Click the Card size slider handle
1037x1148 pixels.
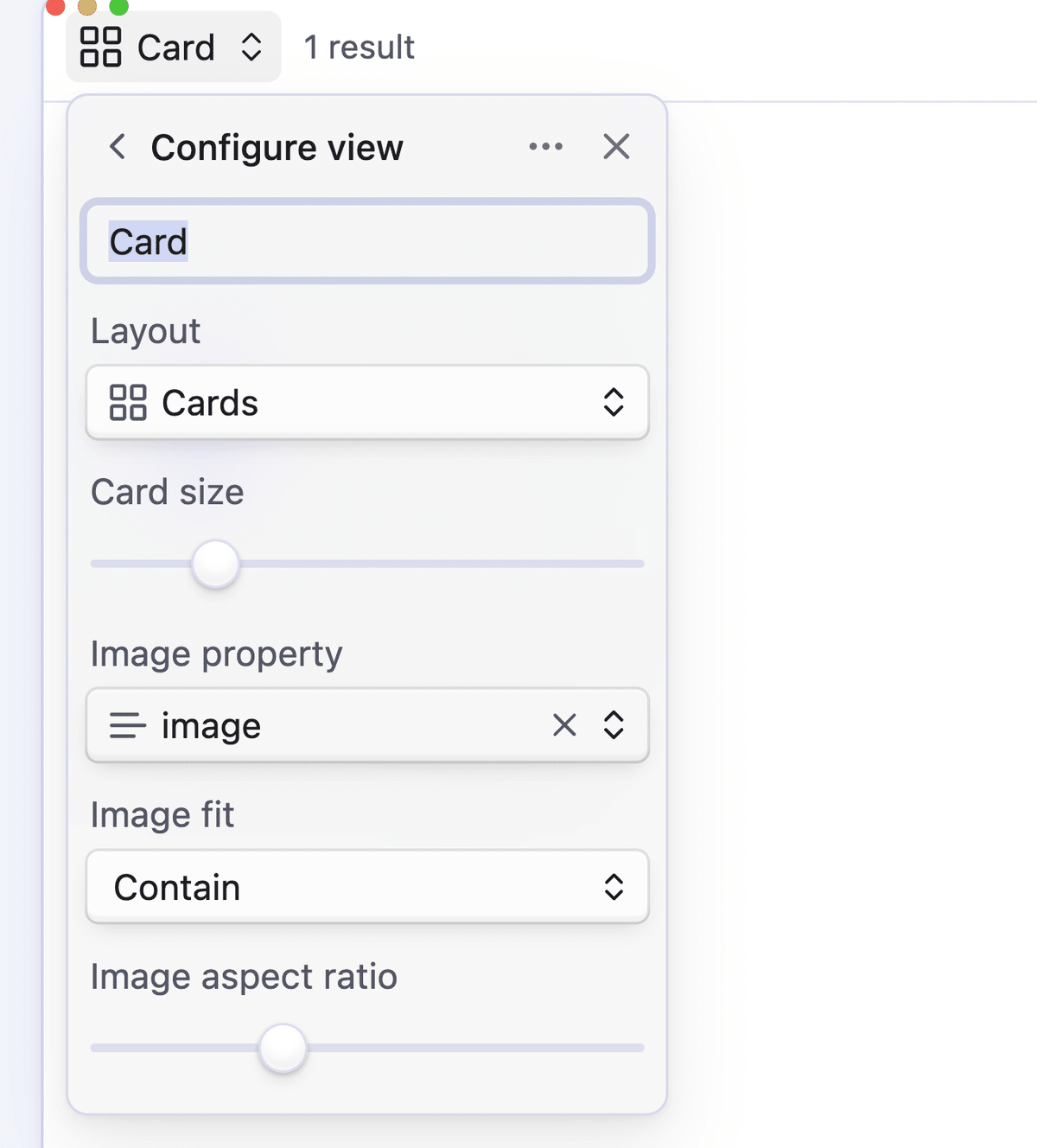click(x=215, y=564)
